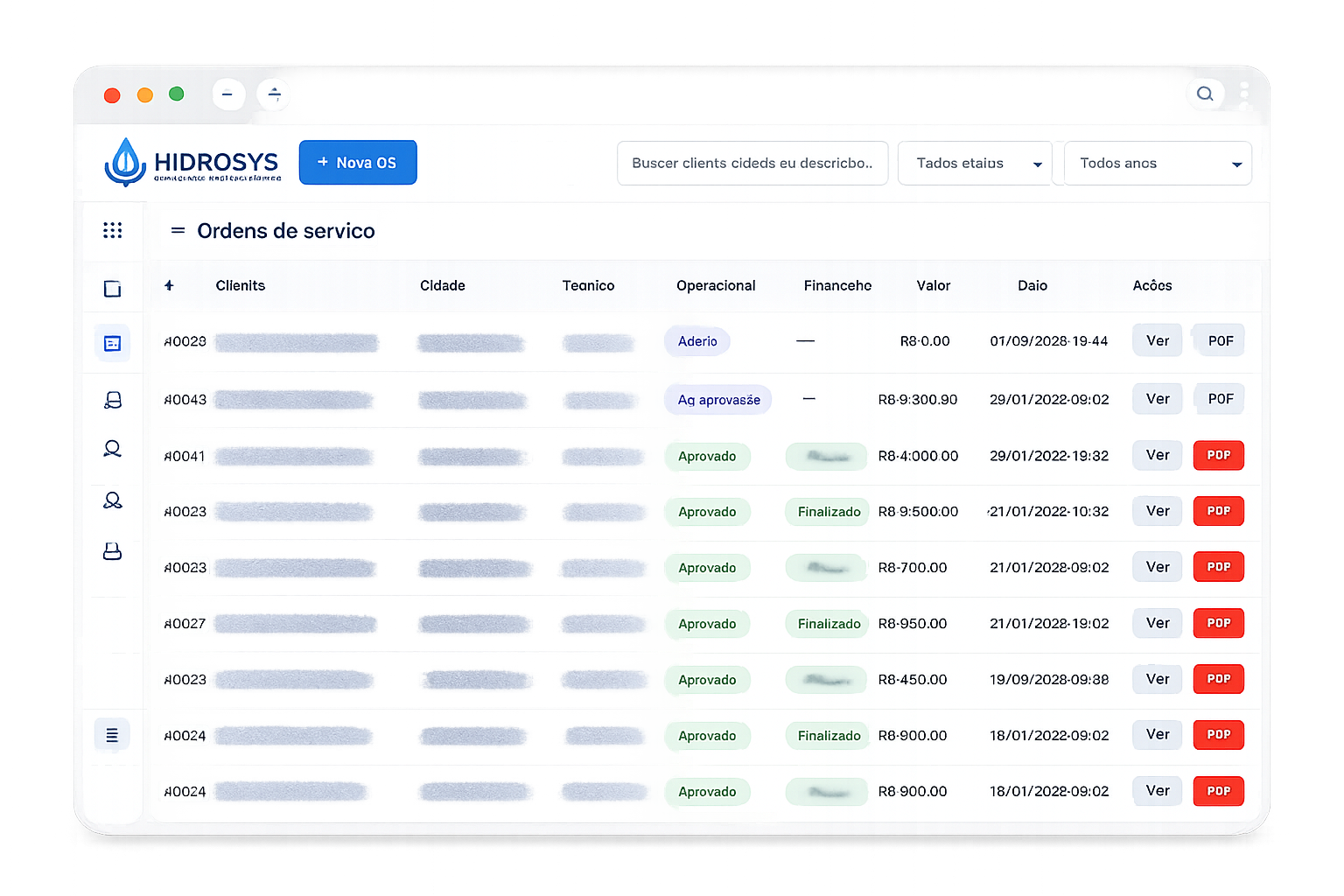
Task: Click the POF button for order A0043
Action: click(x=1220, y=399)
